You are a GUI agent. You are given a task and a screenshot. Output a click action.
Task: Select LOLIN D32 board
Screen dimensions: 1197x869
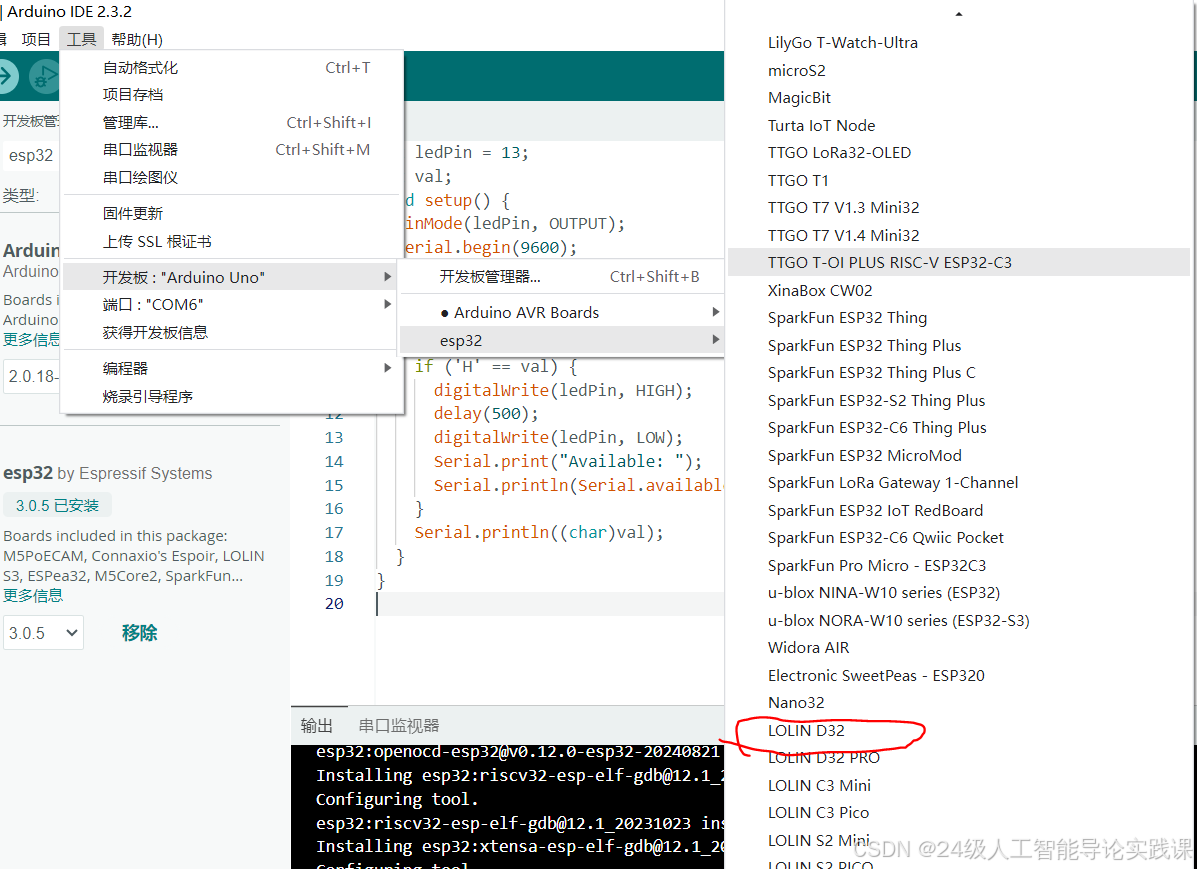coord(958,730)
